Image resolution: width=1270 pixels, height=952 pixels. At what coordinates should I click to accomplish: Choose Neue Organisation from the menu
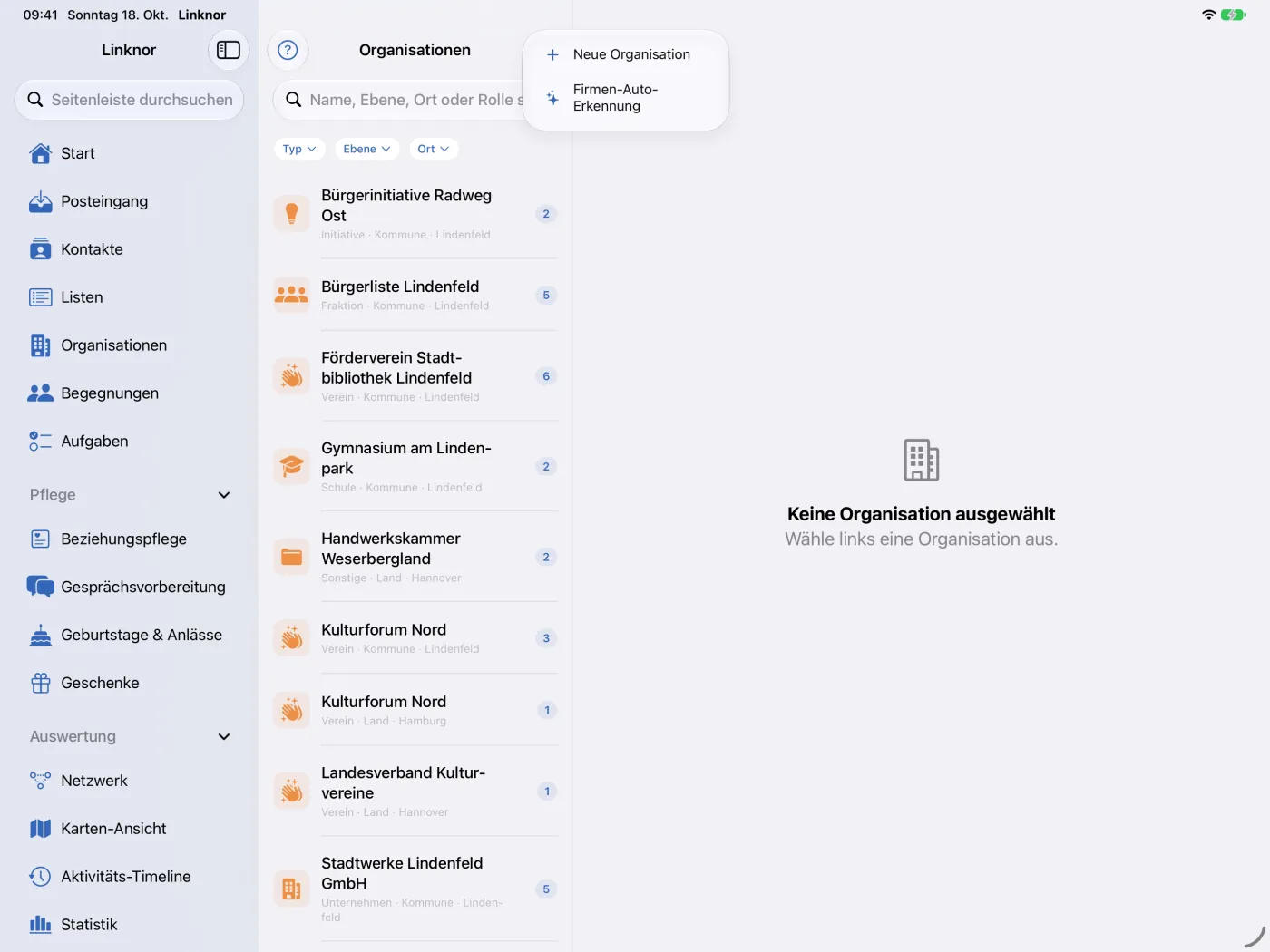pos(626,54)
